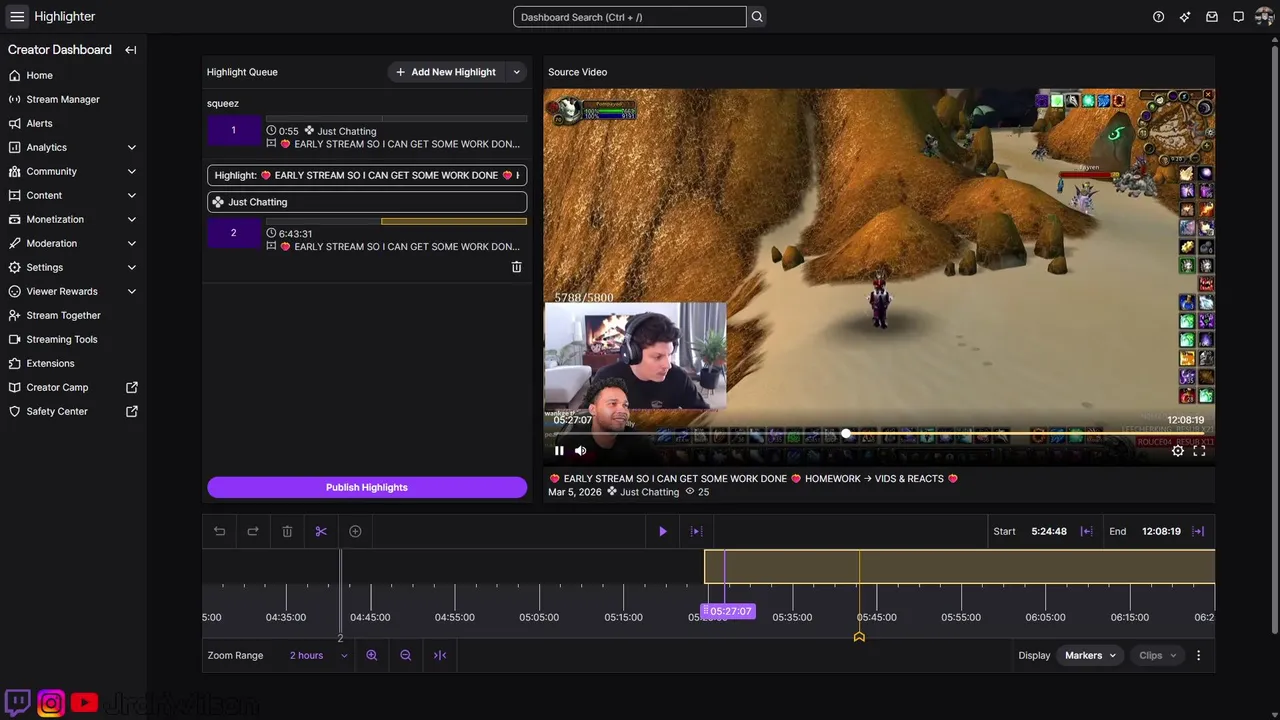
Task: Focus the Dashboard Search box
Action: pos(630,17)
